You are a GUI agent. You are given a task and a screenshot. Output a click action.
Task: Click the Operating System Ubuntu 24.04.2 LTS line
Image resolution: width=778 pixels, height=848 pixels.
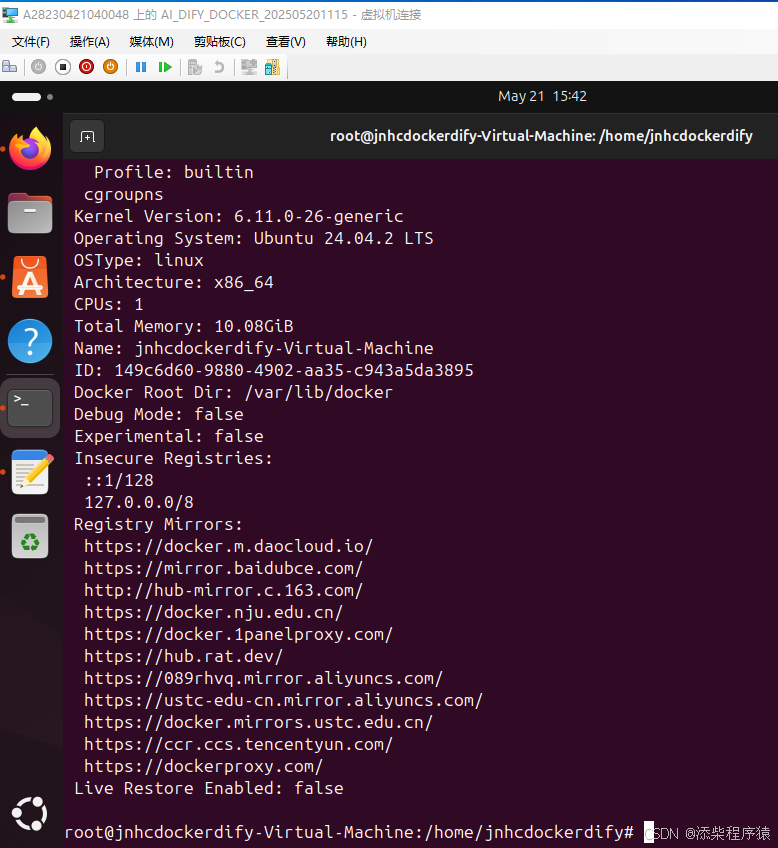click(x=254, y=238)
